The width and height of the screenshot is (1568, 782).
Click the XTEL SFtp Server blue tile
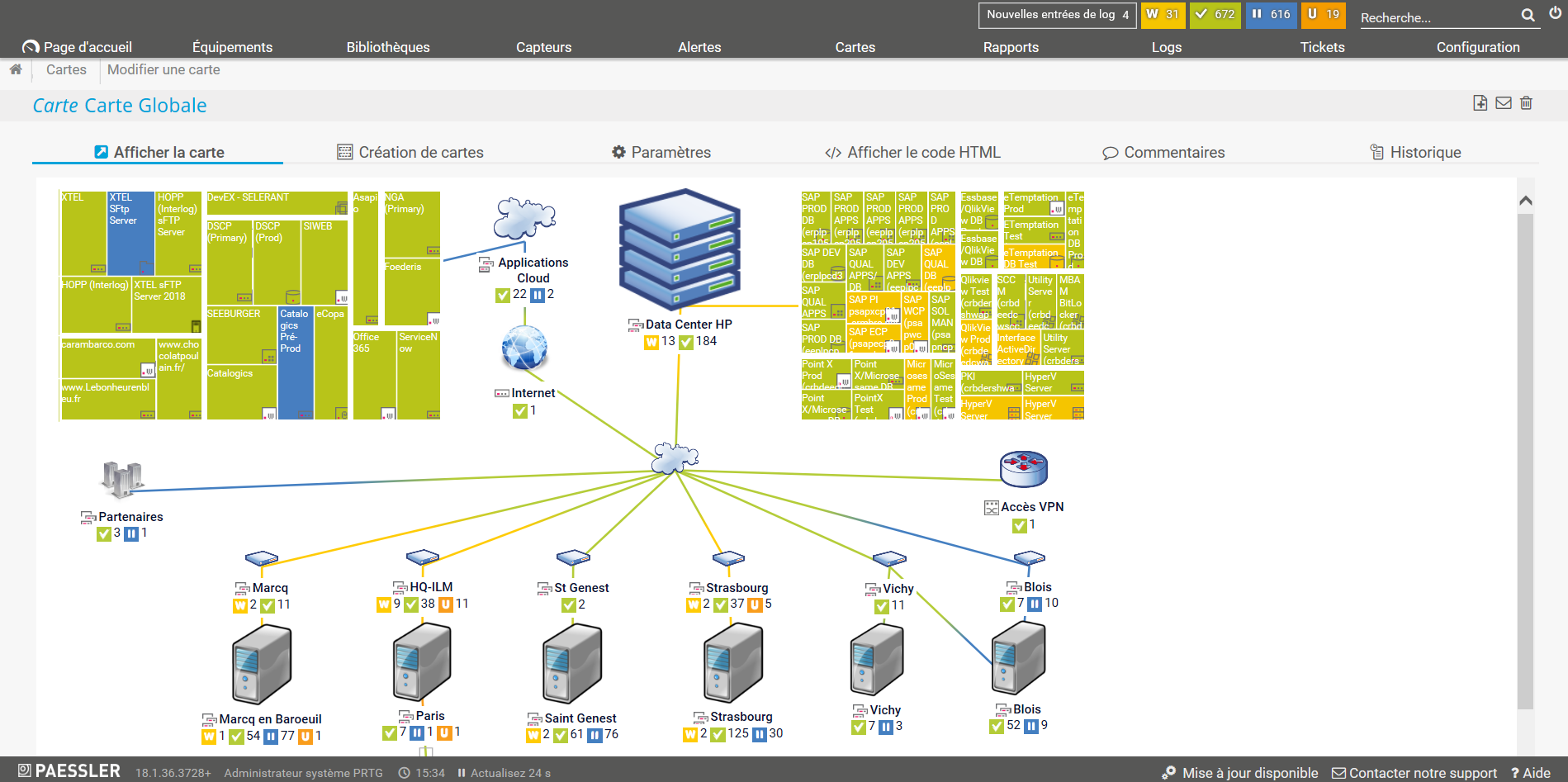(131, 233)
